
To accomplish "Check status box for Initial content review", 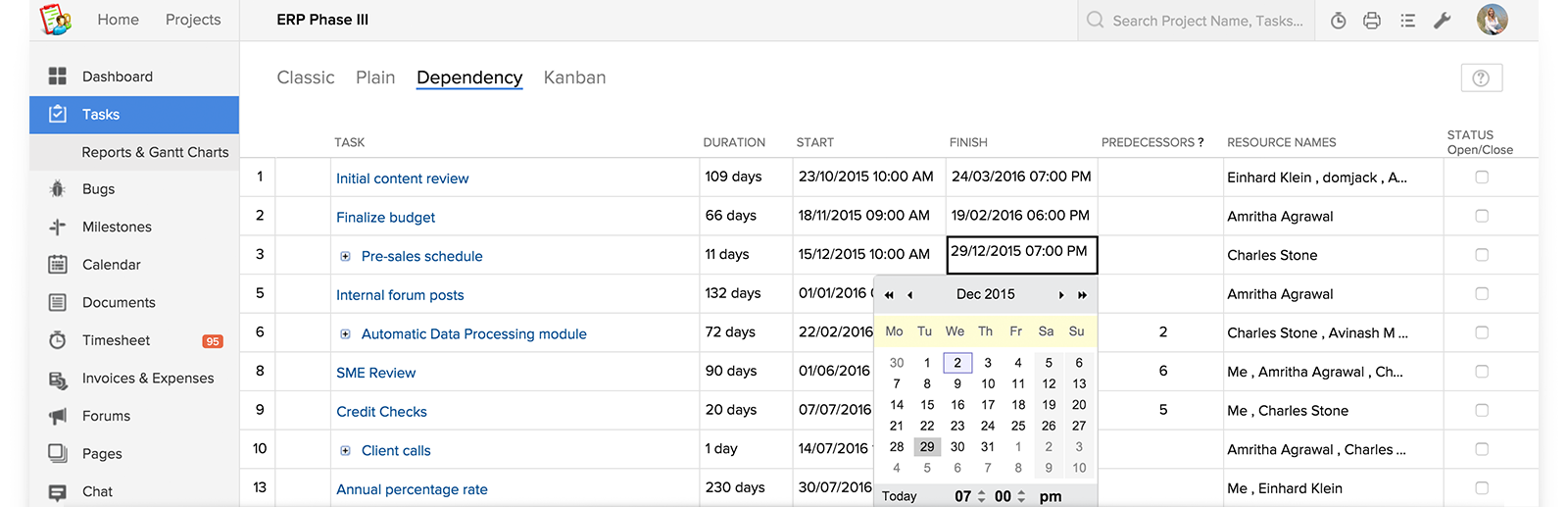I will (x=1482, y=177).
